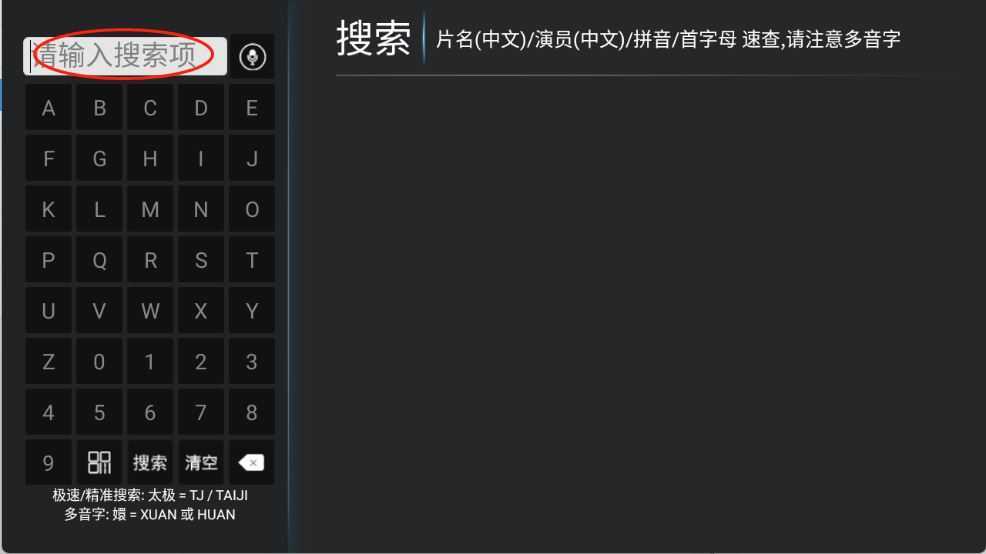Click the 搜索 button on the keyboard
986x554 pixels.
pos(150,463)
